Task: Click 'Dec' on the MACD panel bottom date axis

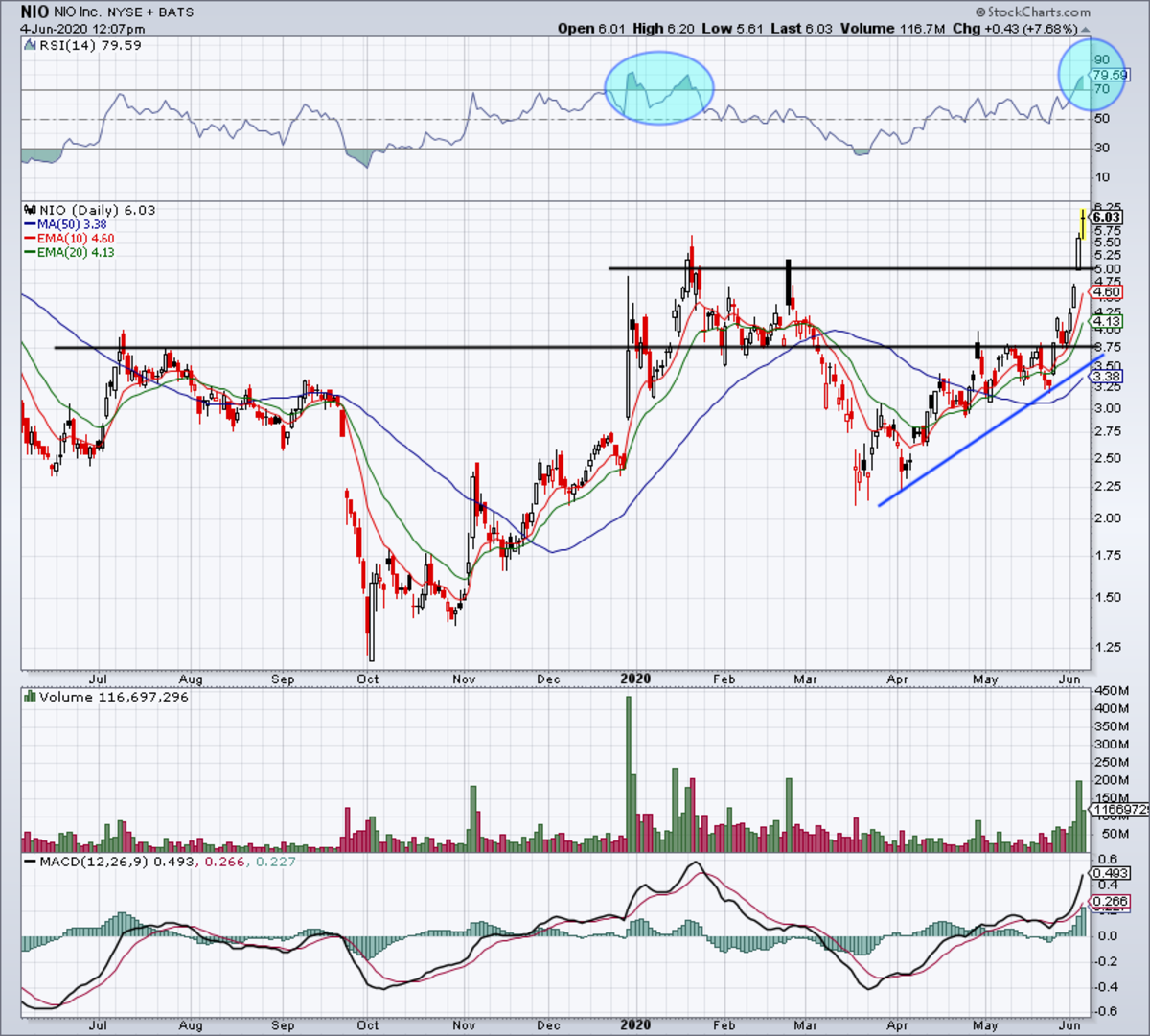Action: pos(548,1025)
